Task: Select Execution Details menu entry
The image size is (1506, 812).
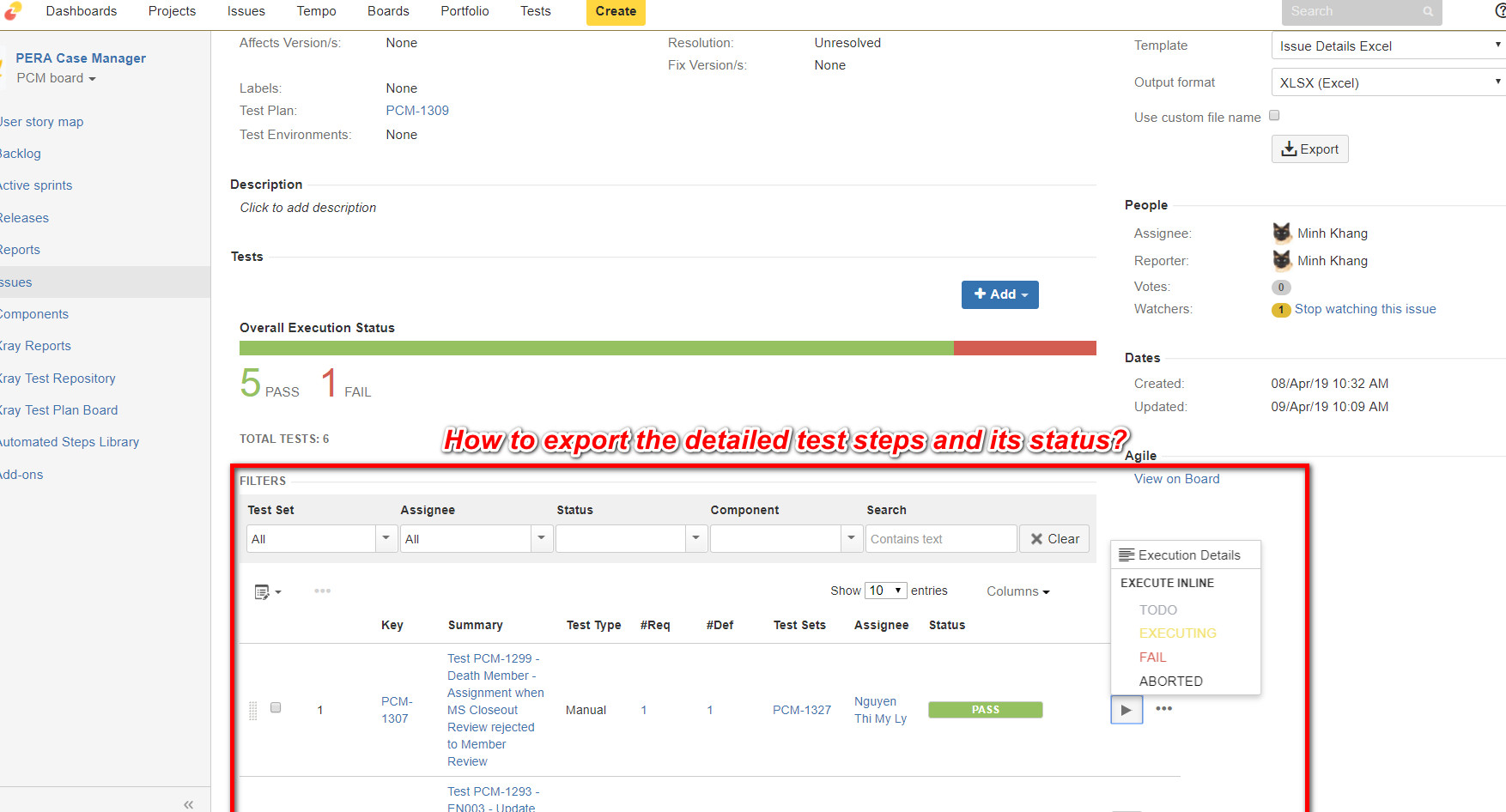Action: click(1186, 555)
